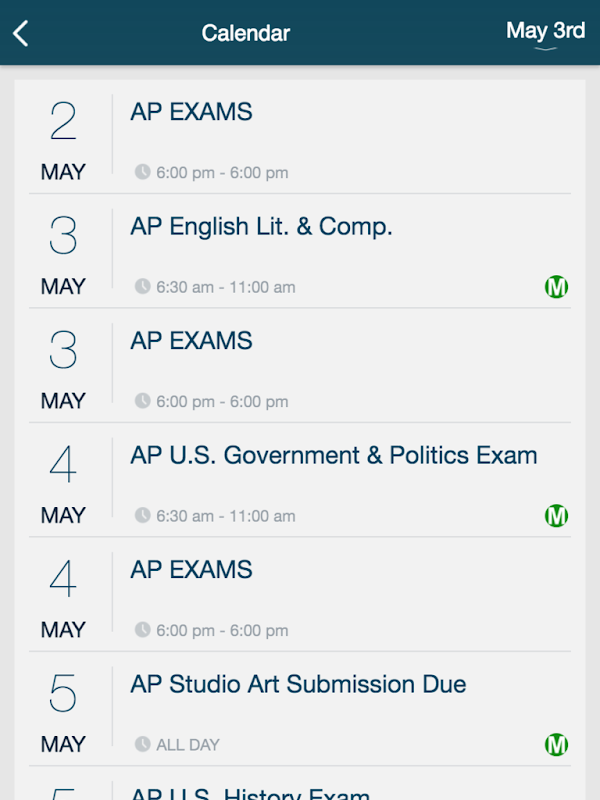The image size is (600, 800).
Task: Tap clock icon for May 2 AP EXAMS
Action: (x=143, y=172)
